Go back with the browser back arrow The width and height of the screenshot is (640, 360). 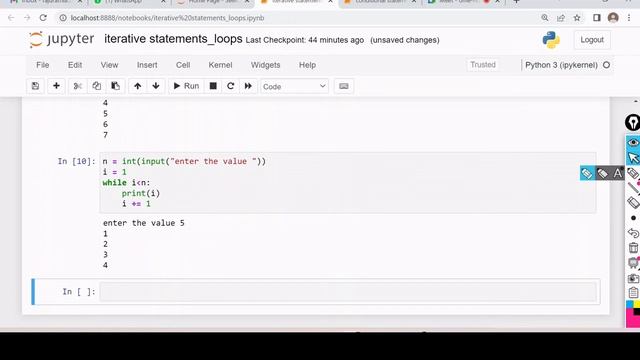pyautogui.click(x=11, y=18)
